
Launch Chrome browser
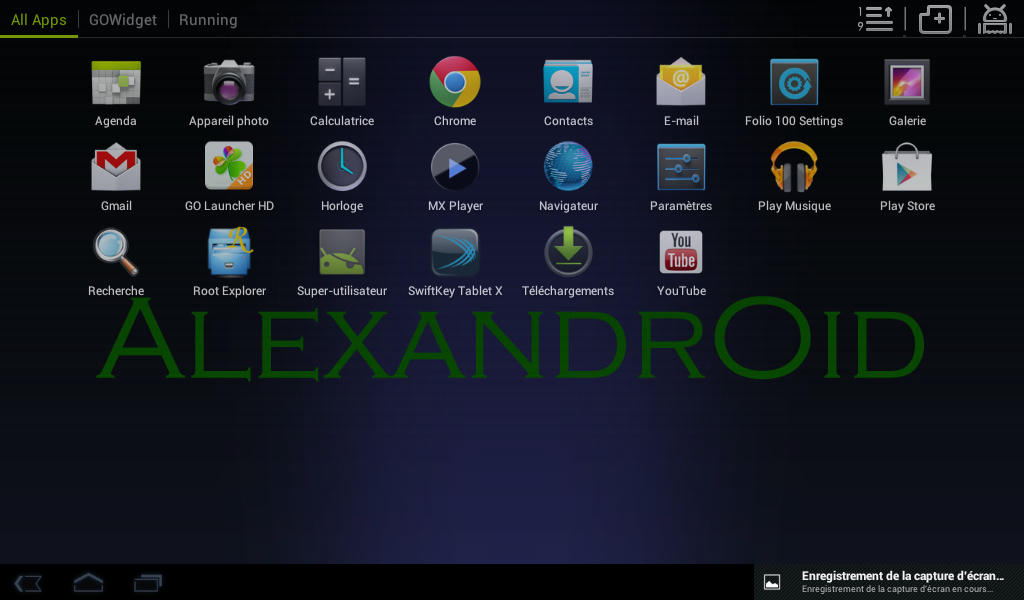[455, 91]
